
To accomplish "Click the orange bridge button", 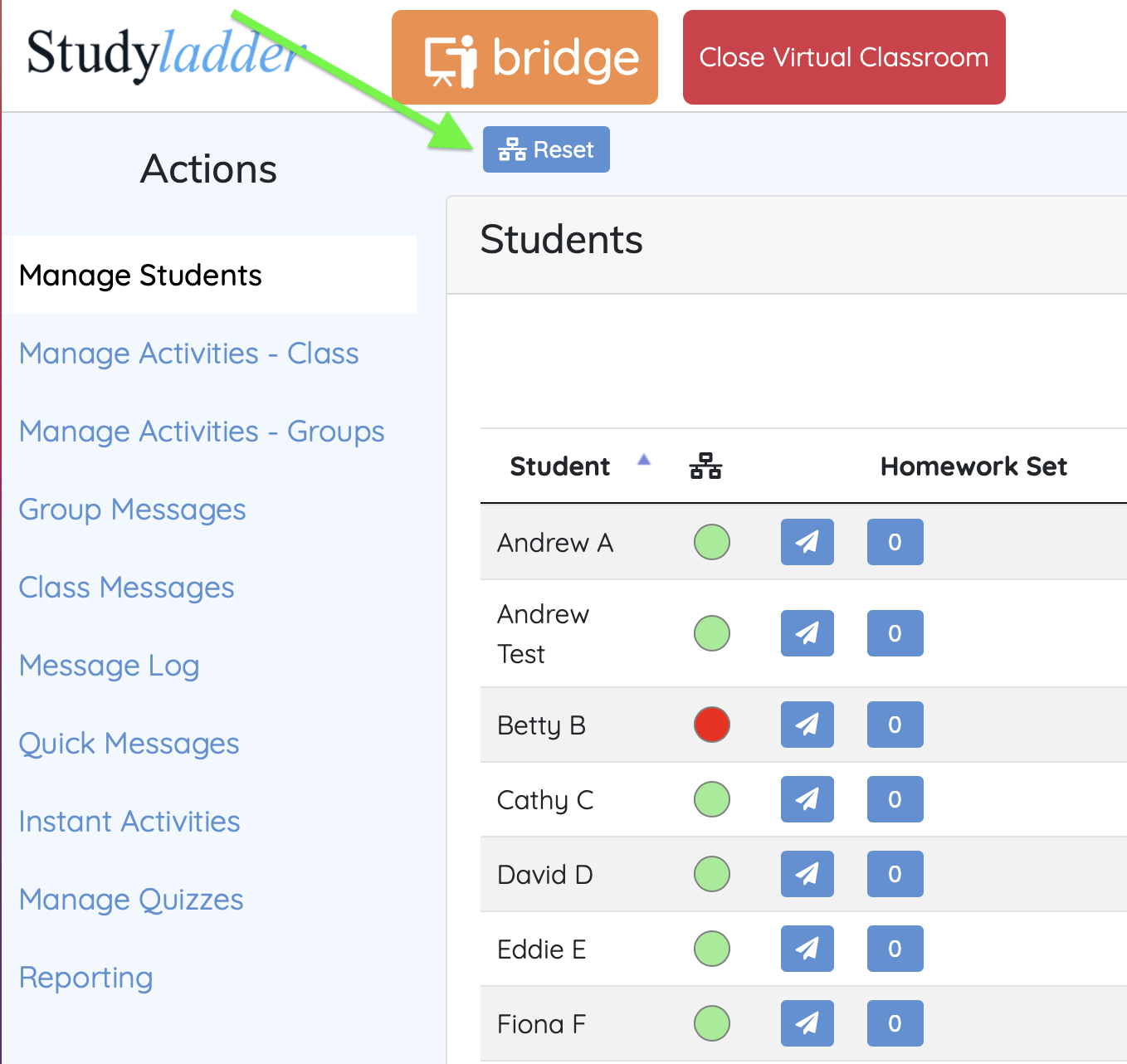I will [524, 57].
